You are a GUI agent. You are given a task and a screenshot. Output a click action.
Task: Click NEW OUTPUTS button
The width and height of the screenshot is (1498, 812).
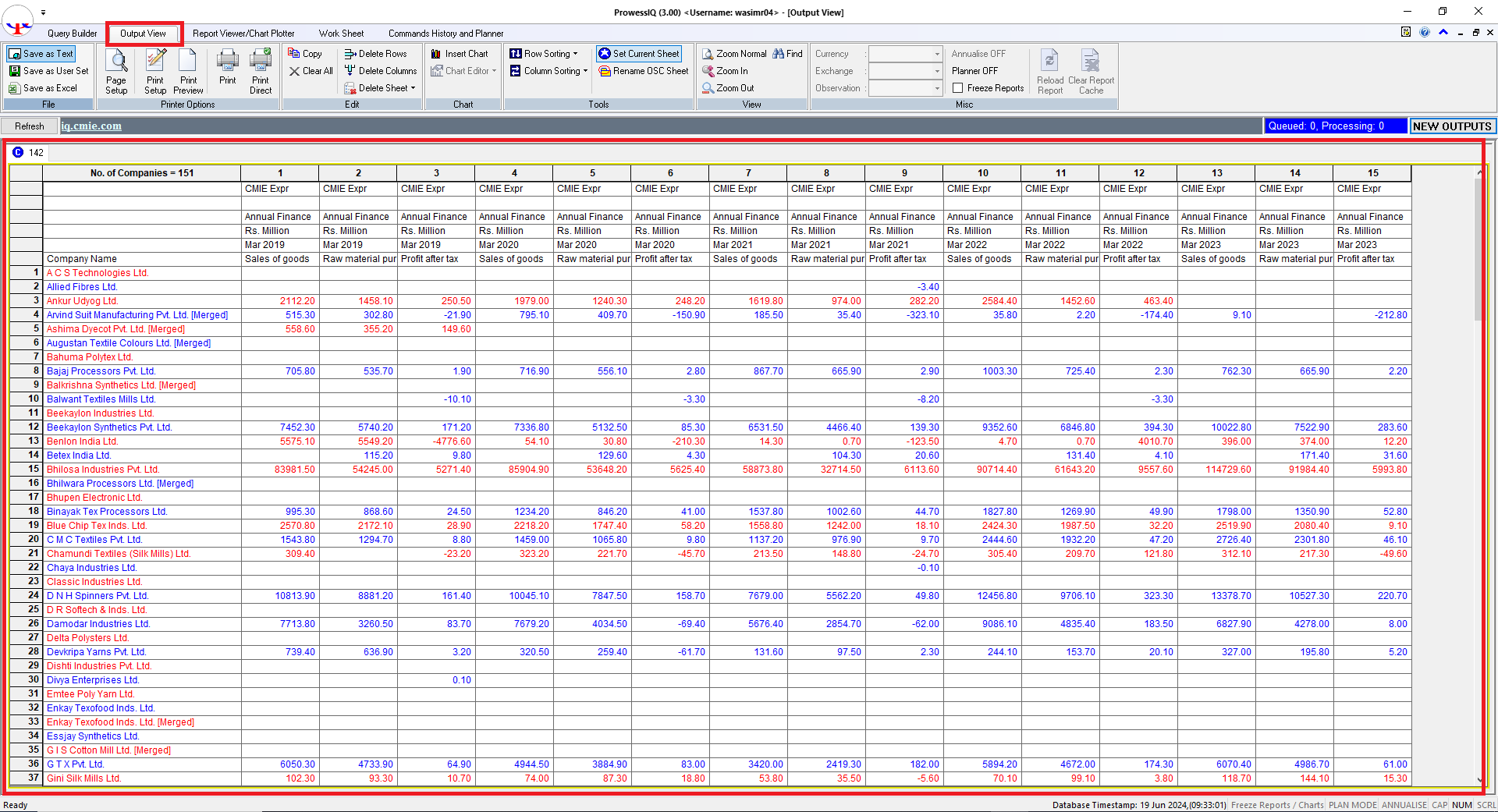[1452, 126]
